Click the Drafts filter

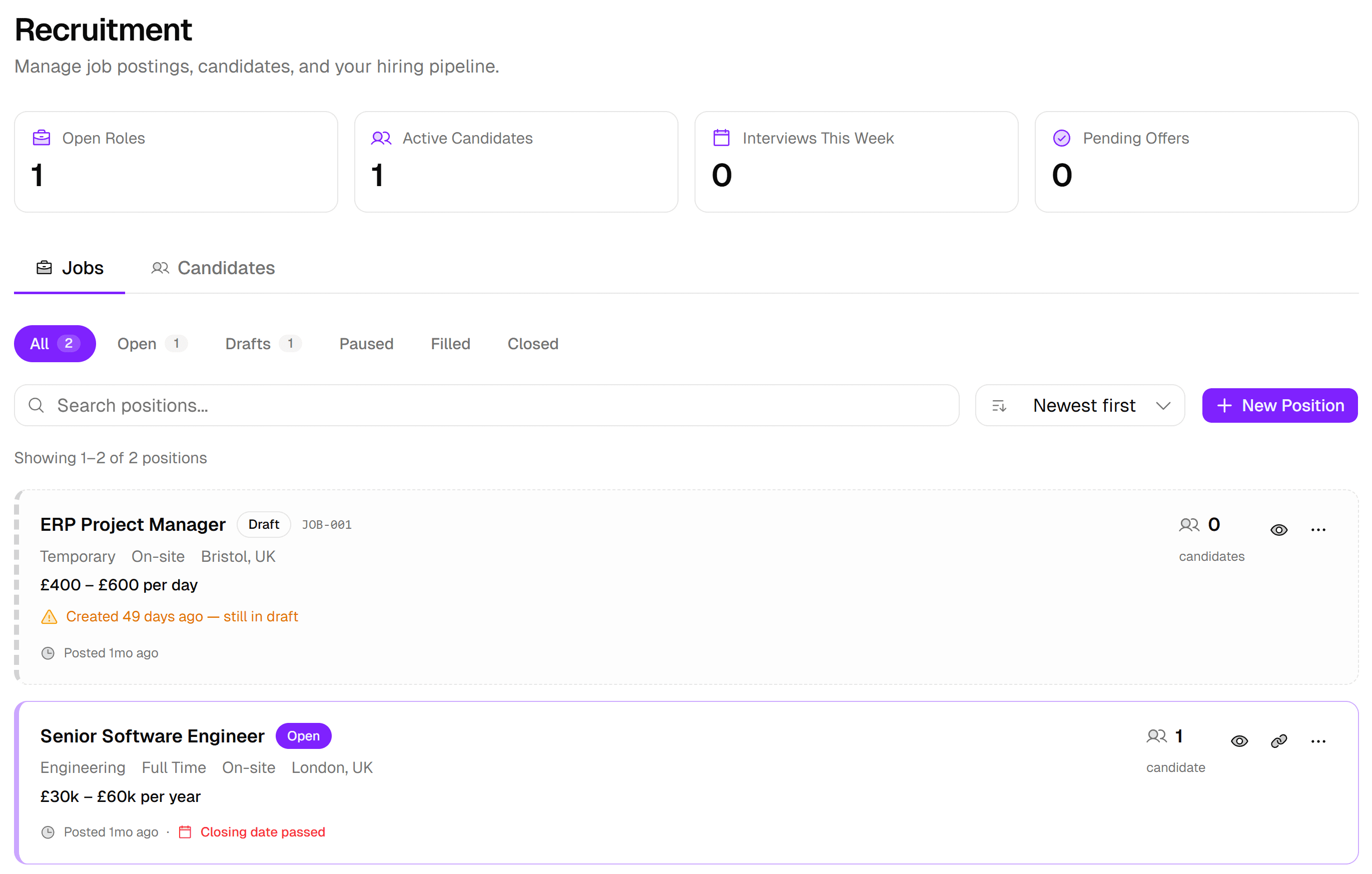pyautogui.click(x=263, y=344)
